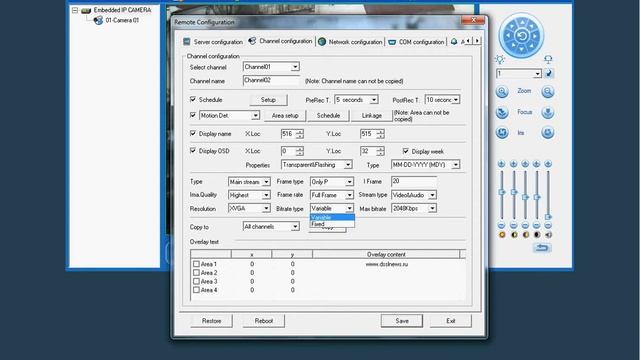Click the contrast half-circle icon under sliders
Screen dimensions: 640x360
514,235
